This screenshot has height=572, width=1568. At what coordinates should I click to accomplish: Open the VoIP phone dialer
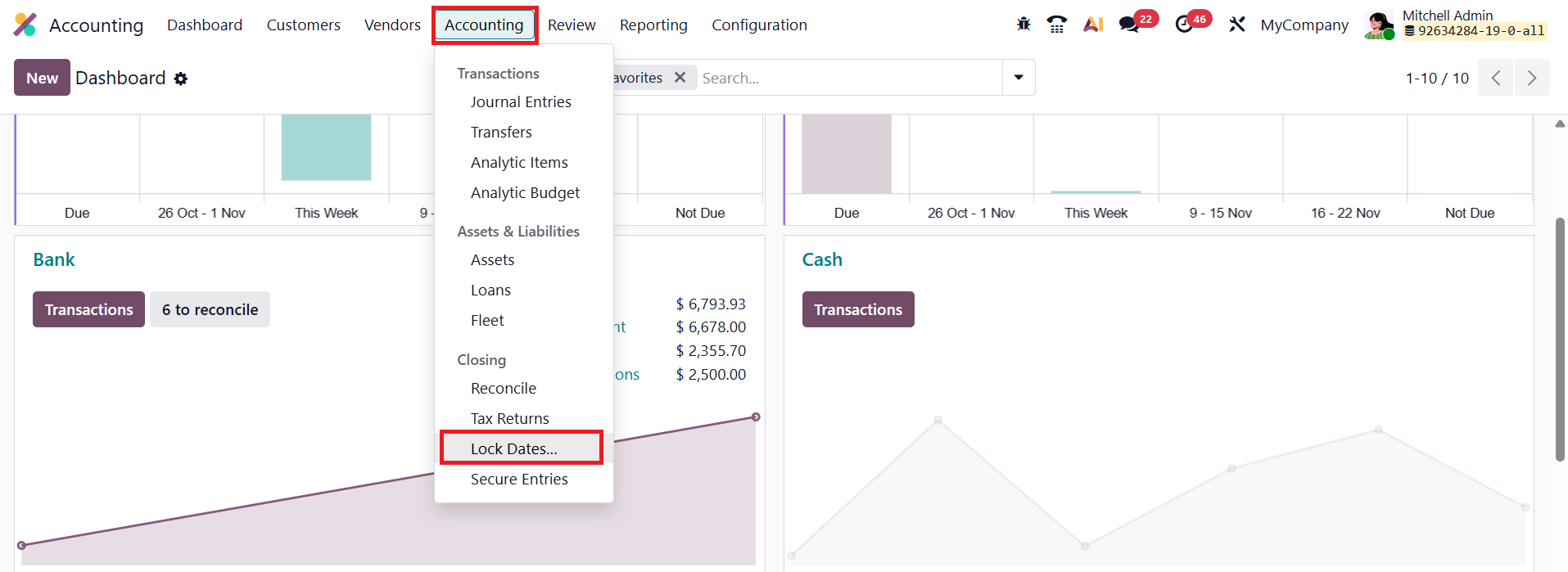point(1057,25)
